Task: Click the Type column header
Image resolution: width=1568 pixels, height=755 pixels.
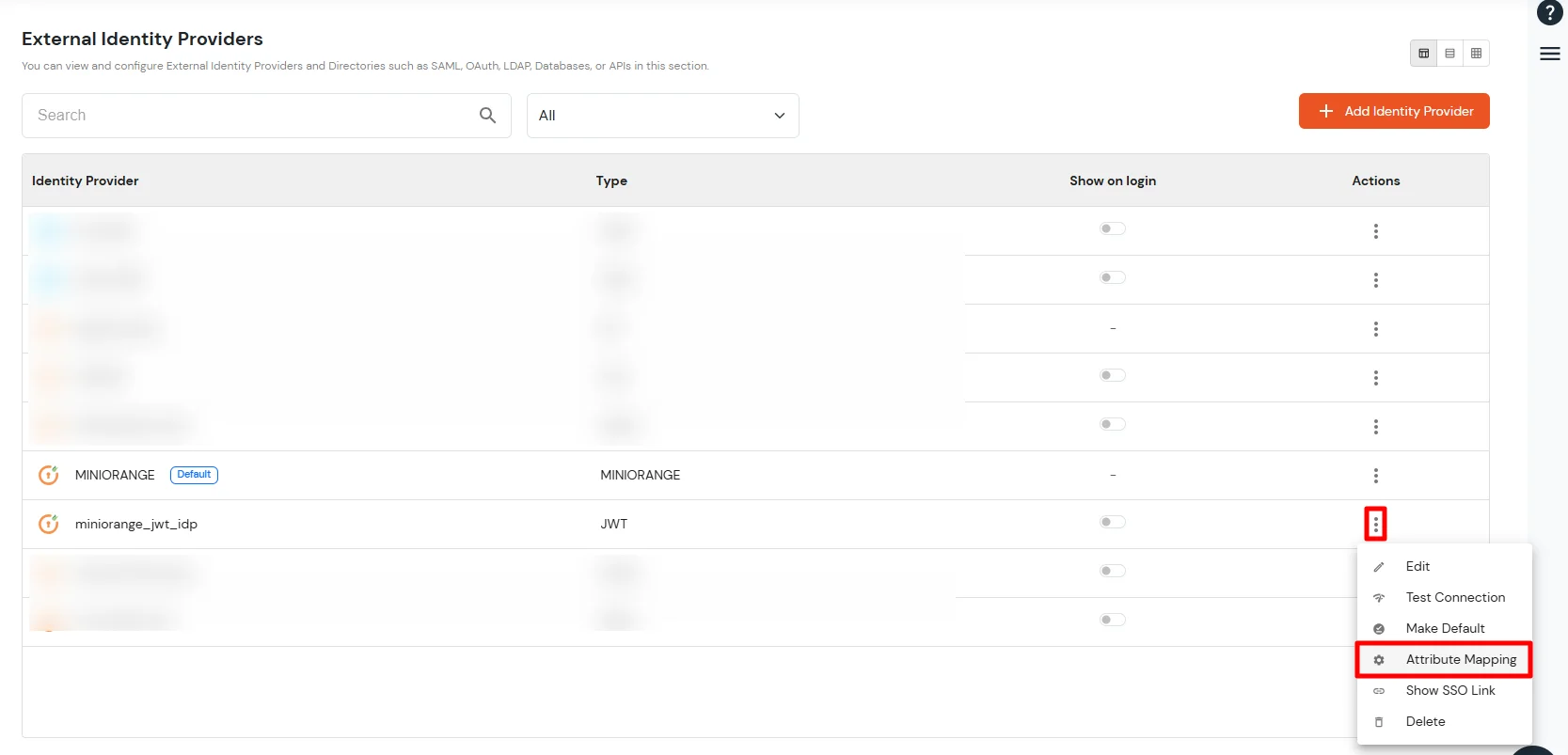Action: 611,181
